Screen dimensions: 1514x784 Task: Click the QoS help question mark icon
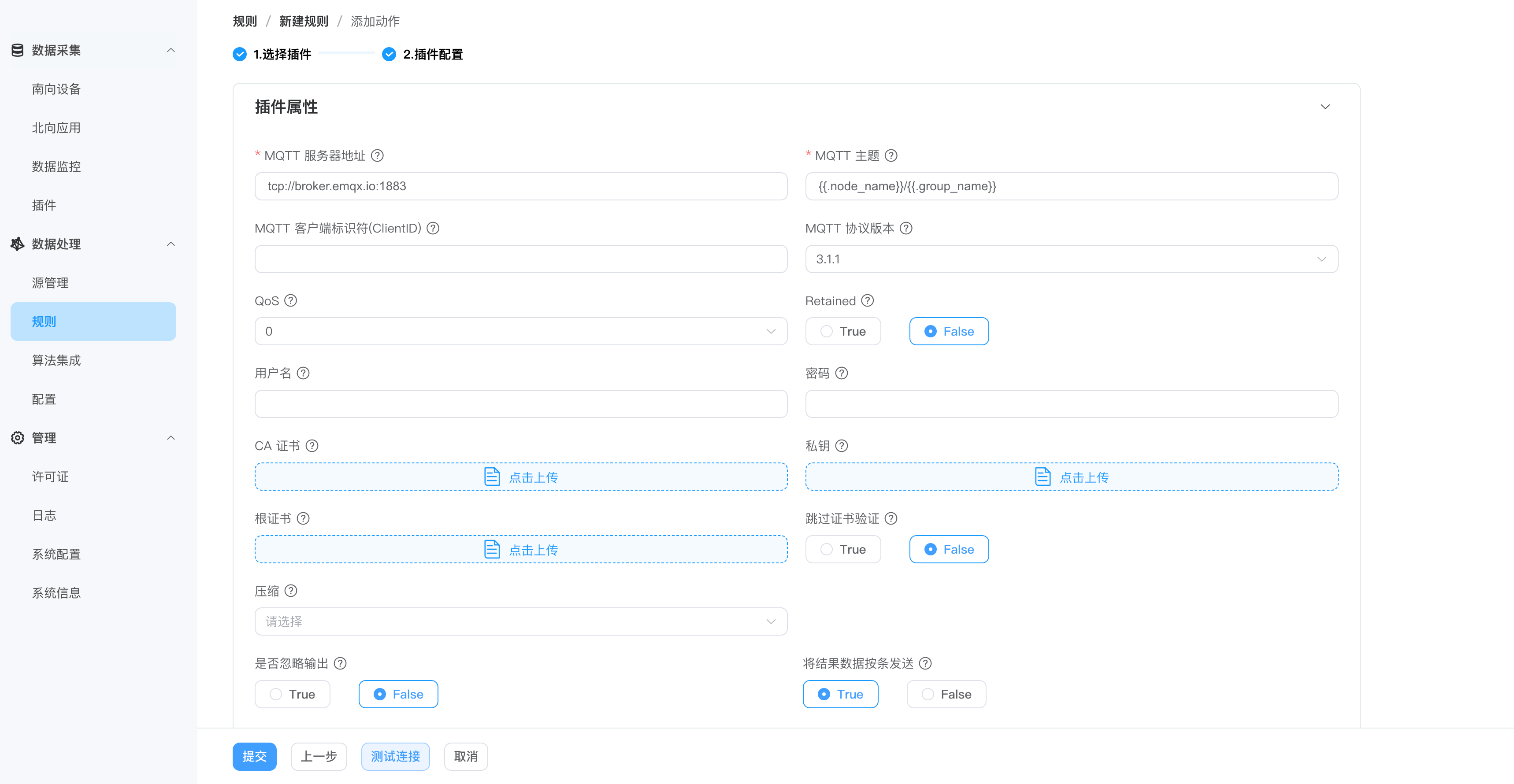[x=290, y=301]
